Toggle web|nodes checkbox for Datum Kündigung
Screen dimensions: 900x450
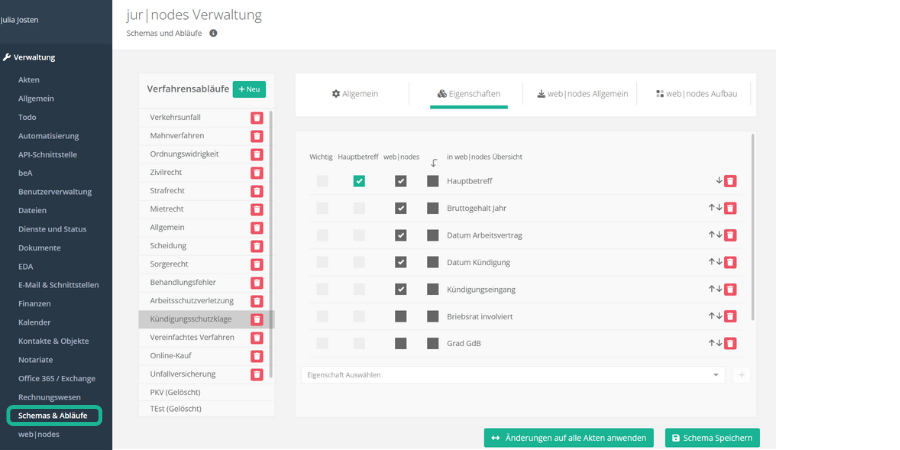pyautogui.click(x=401, y=262)
